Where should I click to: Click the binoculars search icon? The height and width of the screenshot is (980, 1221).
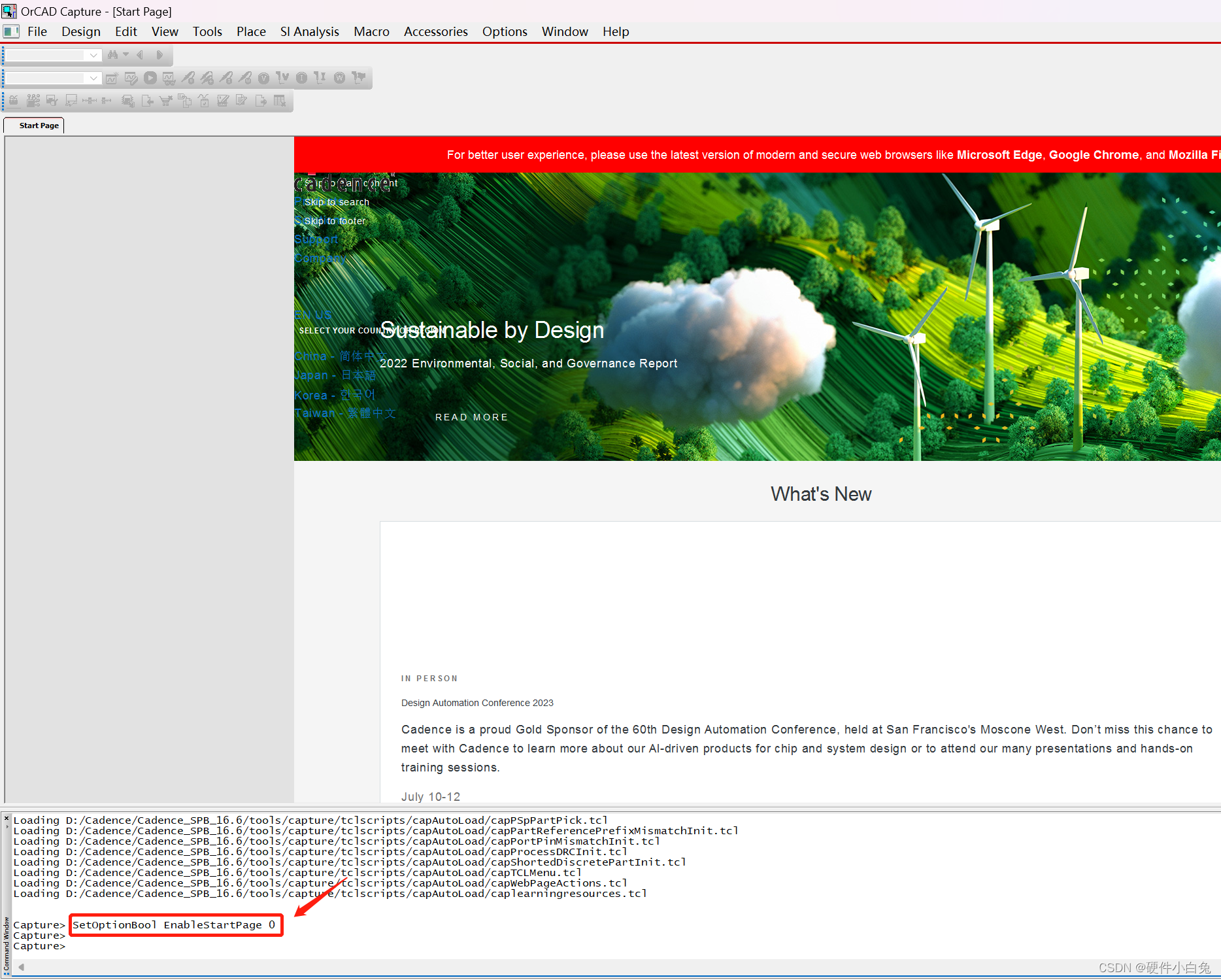tap(112, 55)
